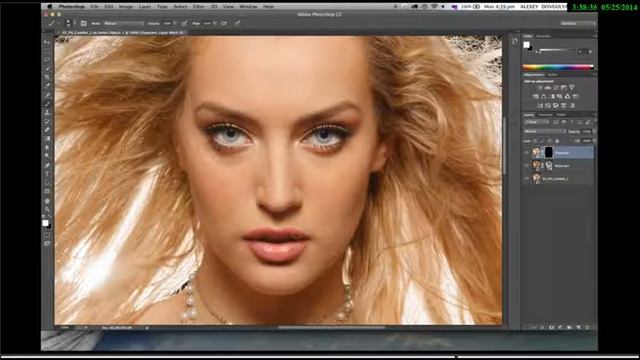
Task: Select the Eyedropper tool
Action: click(x=47, y=86)
